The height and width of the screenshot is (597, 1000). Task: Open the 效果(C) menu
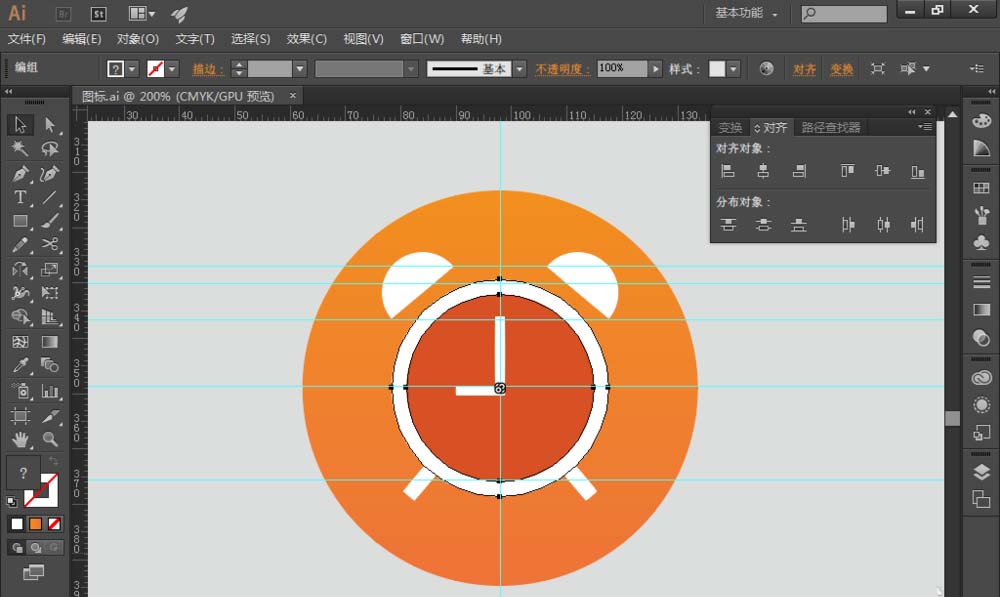(x=307, y=39)
